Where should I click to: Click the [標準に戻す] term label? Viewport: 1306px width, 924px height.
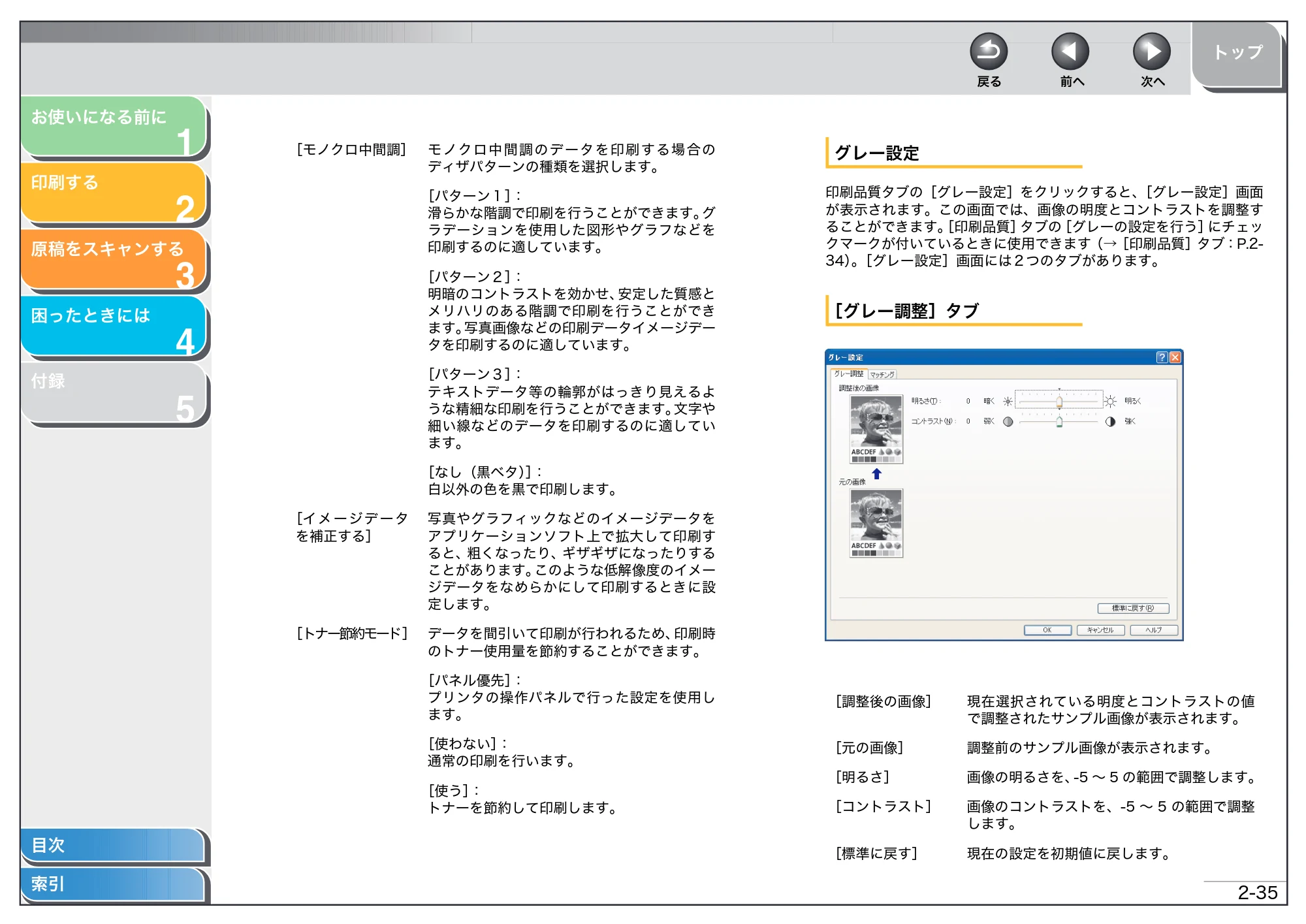[877, 853]
